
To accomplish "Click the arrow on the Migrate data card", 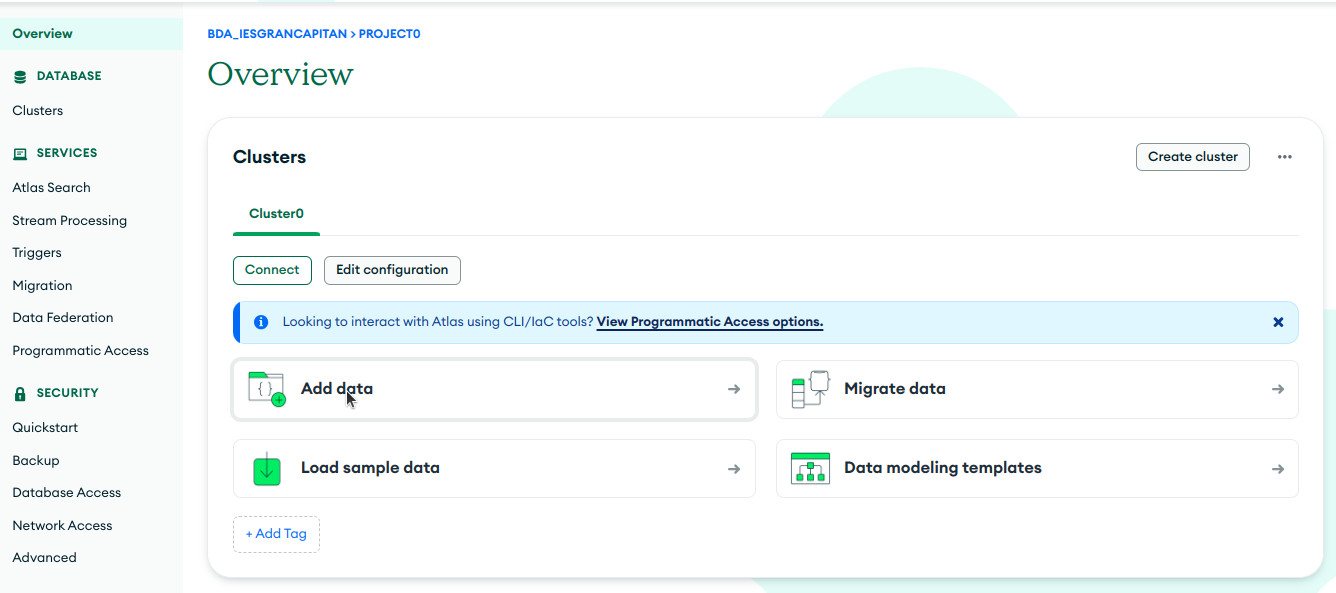I will coord(1278,389).
